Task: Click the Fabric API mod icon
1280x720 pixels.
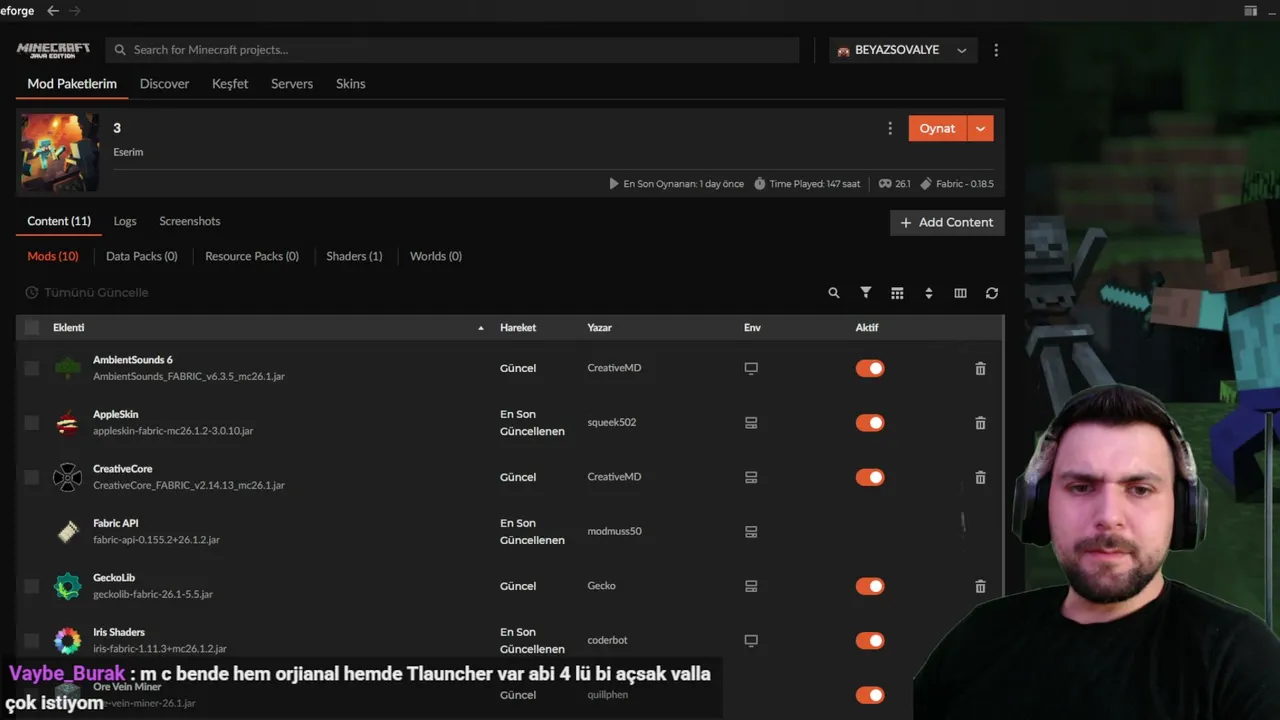Action: [x=67, y=532]
